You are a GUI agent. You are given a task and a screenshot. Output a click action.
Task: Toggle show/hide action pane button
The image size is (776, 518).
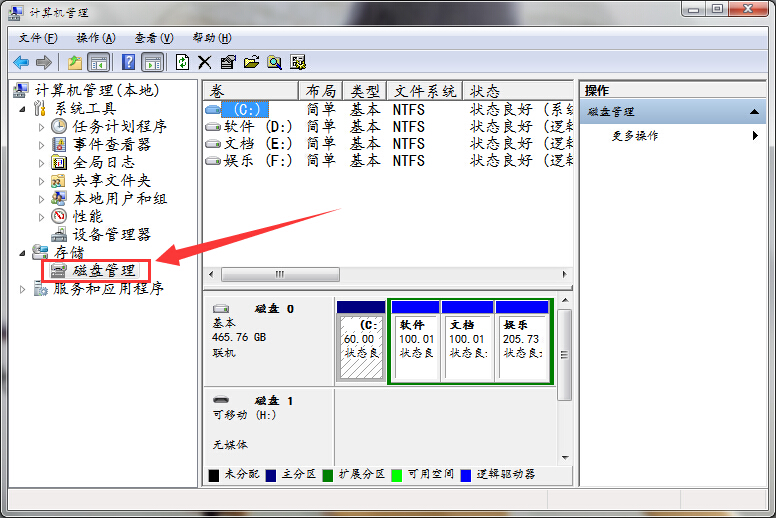[152, 62]
